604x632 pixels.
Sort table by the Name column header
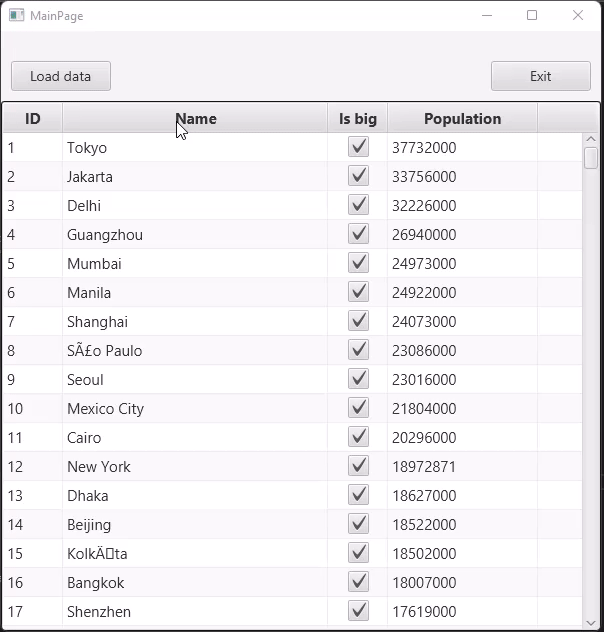point(195,119)
